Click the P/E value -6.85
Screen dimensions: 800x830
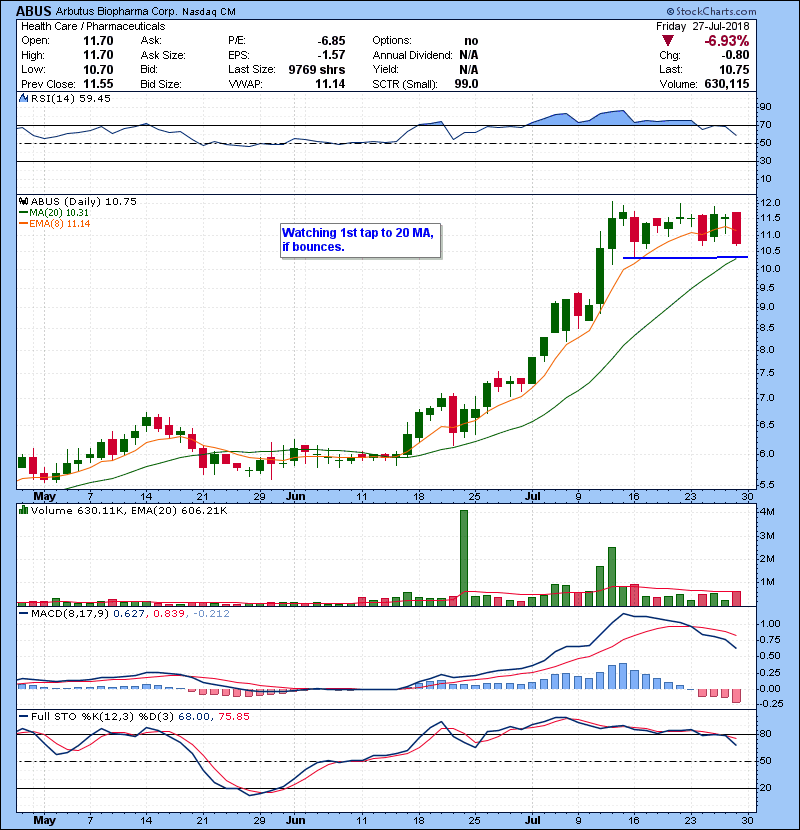click(x=331, y=41)
